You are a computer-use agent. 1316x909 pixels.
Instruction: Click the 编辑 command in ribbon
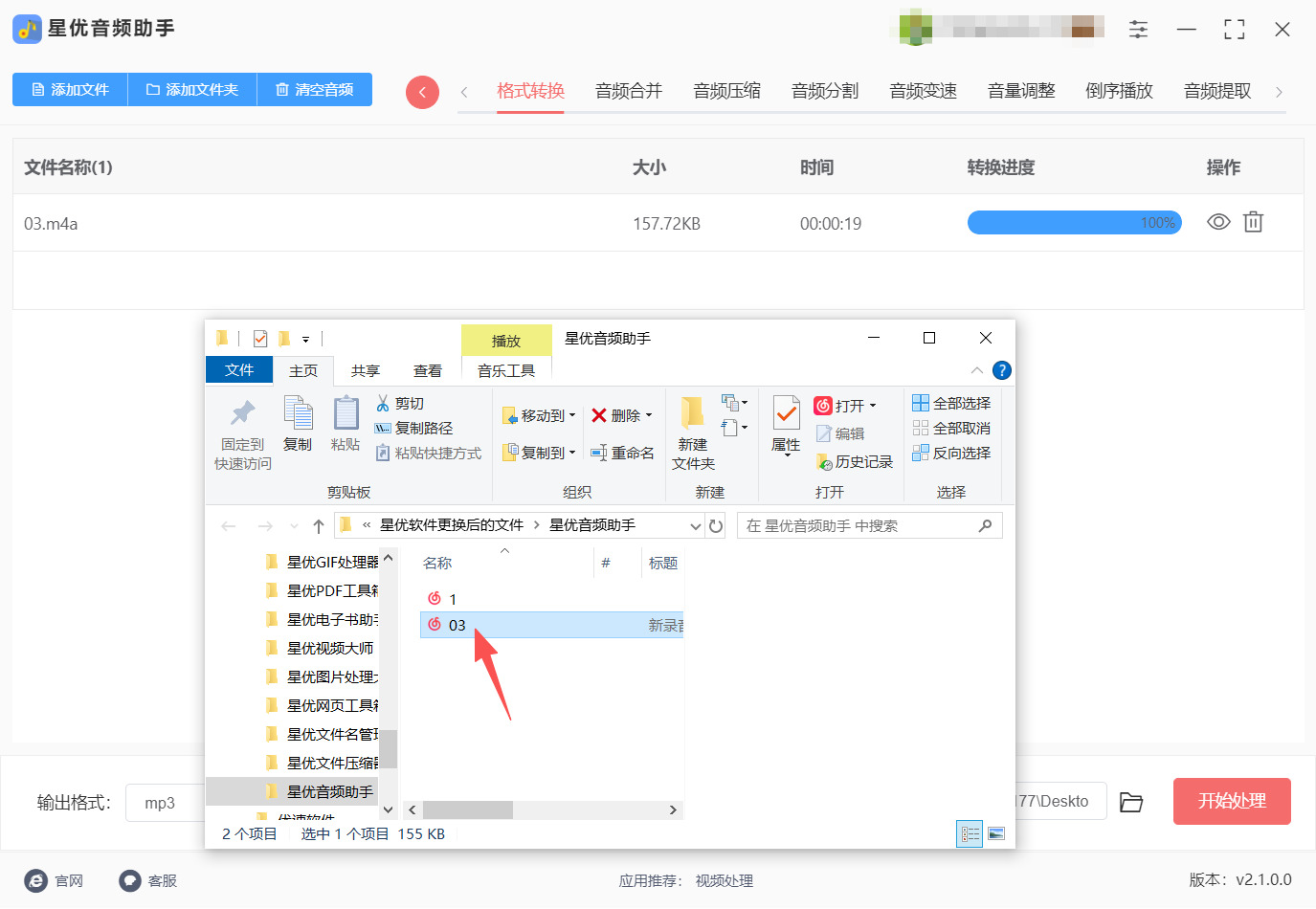[839, 433]
